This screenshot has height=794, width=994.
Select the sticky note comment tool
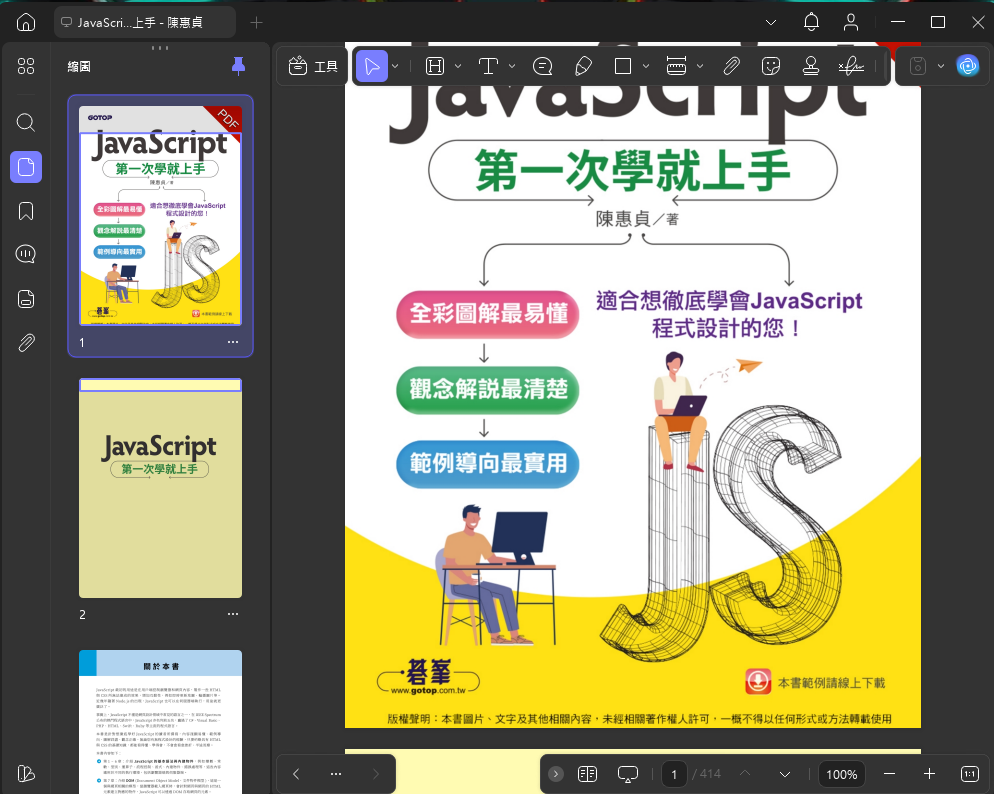pos(543,66)
